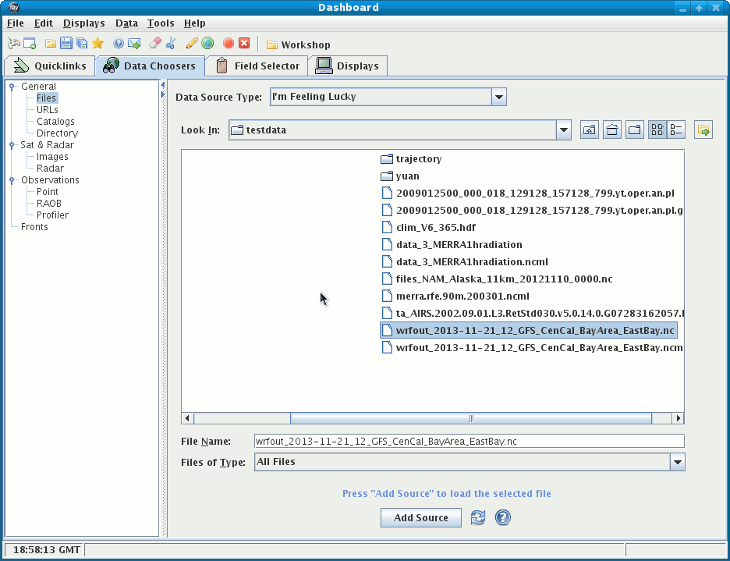Switch file chooser to List view
Image resolution: width=730 pixels, height=561 pixels.
tap(657, 130)
